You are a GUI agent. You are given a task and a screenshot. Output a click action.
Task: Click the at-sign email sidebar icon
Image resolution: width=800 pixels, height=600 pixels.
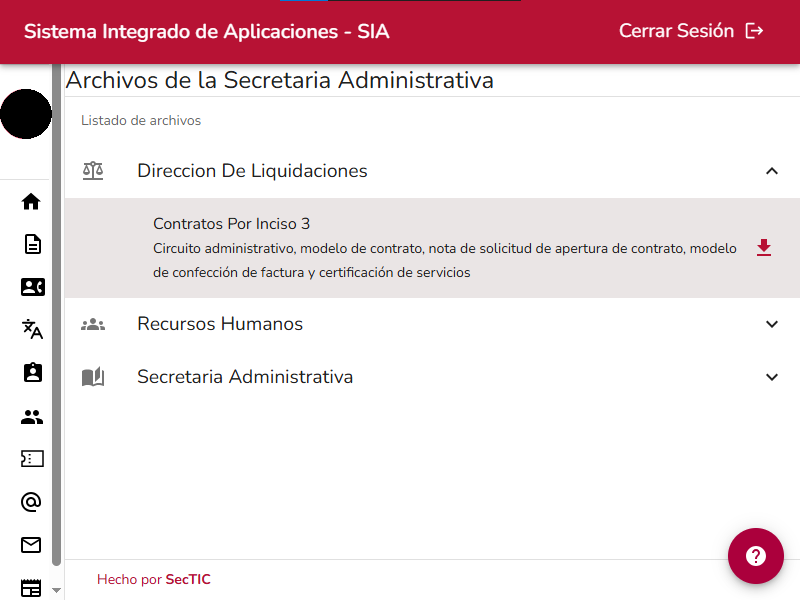pyautogui.click(x=31, y=502)
